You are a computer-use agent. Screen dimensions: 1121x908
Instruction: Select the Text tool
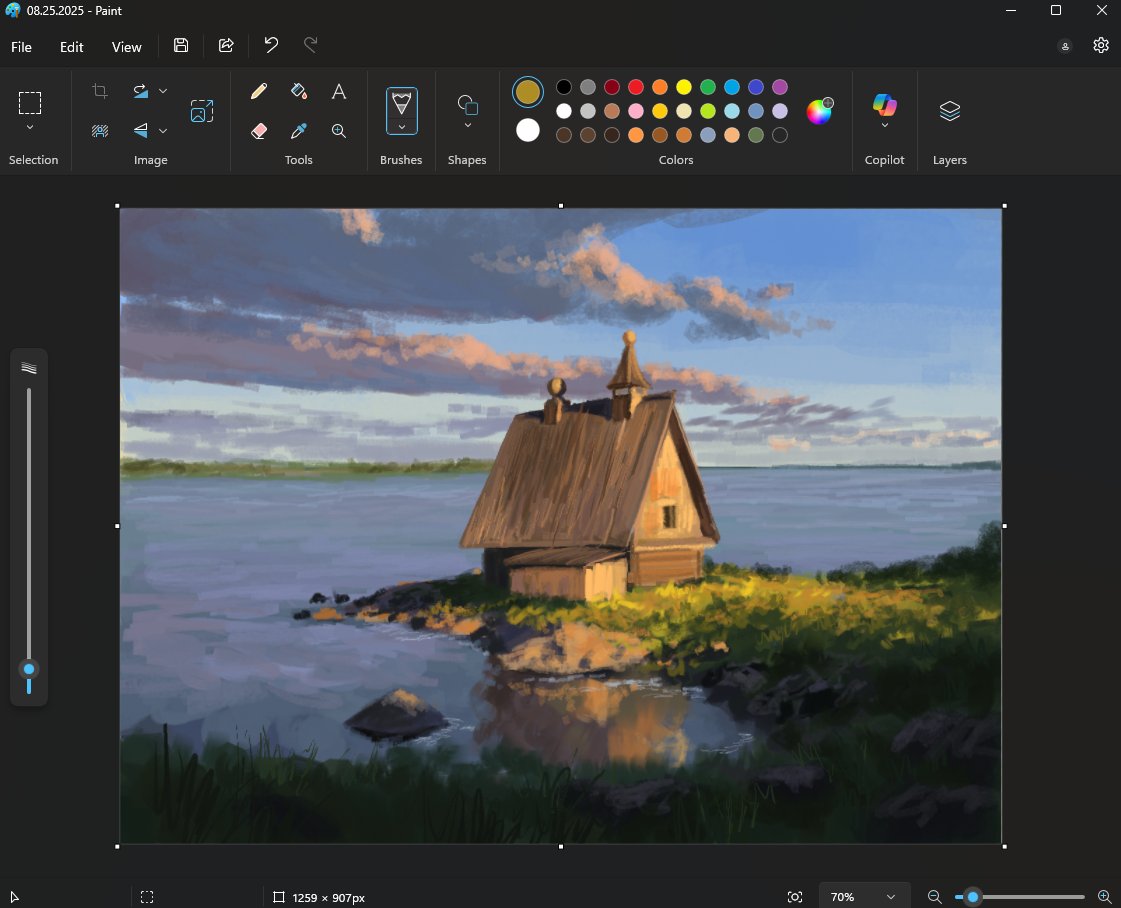[339, 91]
